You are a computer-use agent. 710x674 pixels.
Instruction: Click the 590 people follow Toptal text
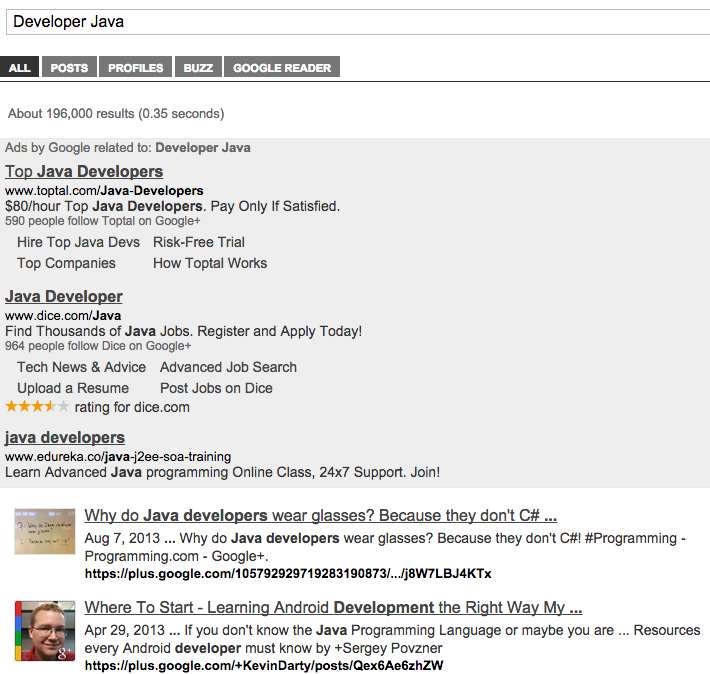coord(102,221)
